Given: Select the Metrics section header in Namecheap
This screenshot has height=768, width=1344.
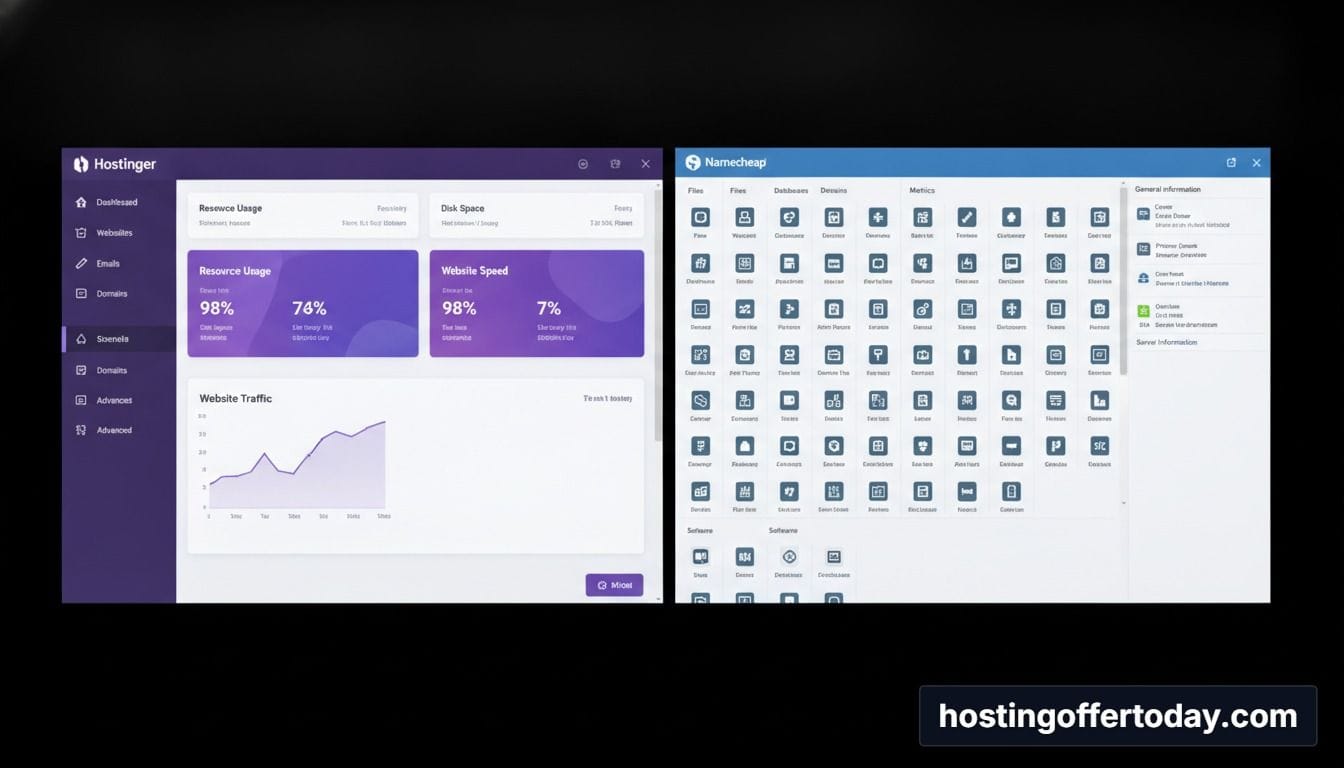Looking at the screenshot, I should click(922, 190).
